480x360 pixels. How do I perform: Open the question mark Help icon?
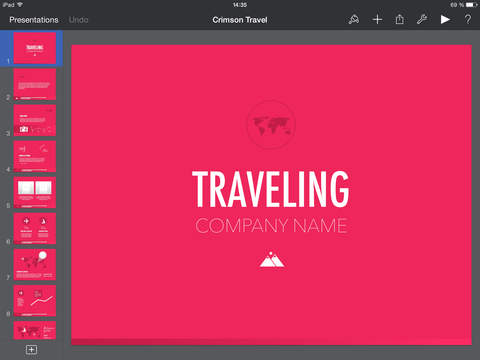pos(468,20)
